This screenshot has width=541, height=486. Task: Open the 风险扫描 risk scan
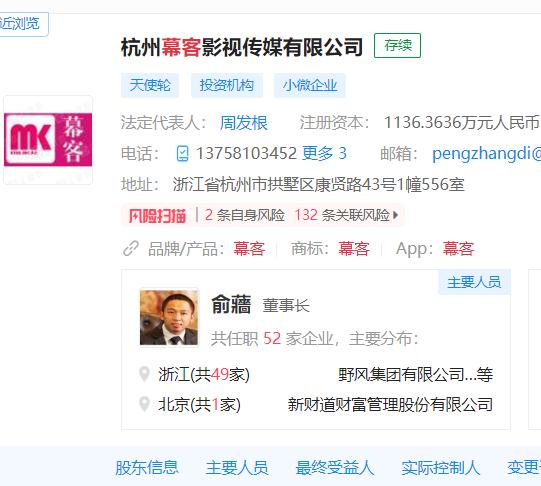(x=157, y=216)
